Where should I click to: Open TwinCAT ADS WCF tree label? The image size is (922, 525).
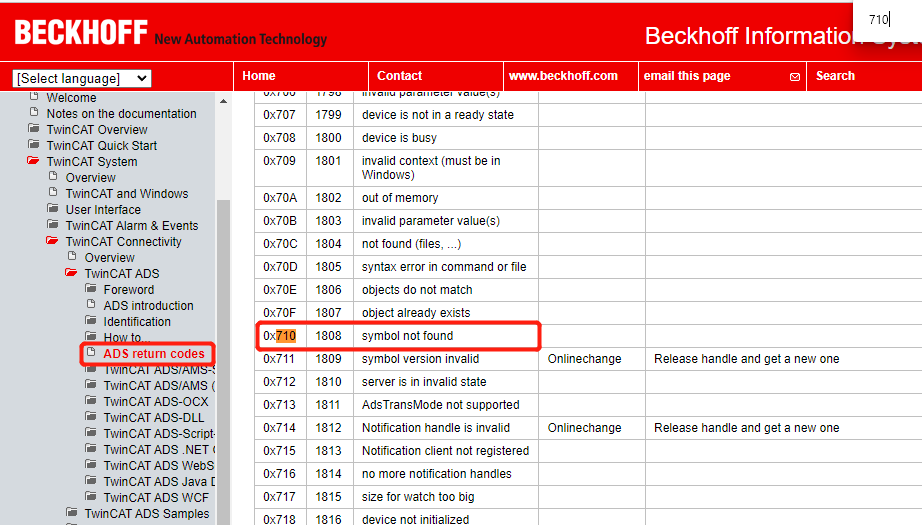coord(156,497)
